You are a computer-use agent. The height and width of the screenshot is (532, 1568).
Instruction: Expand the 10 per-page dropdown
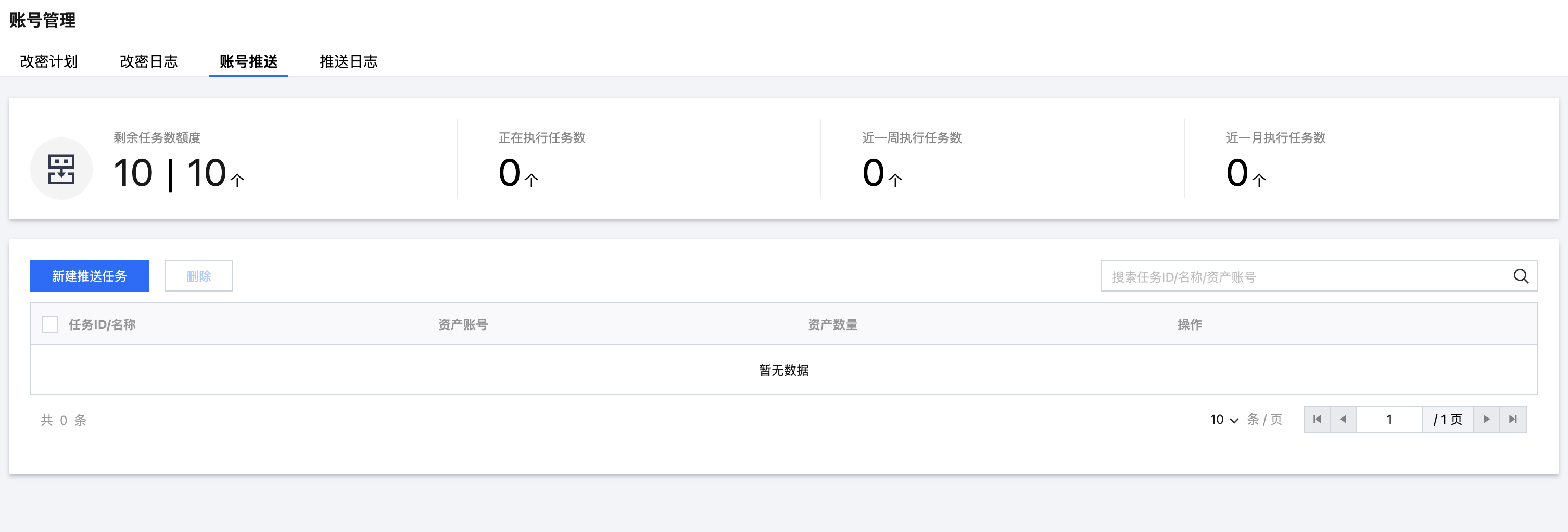[1223, 420]
